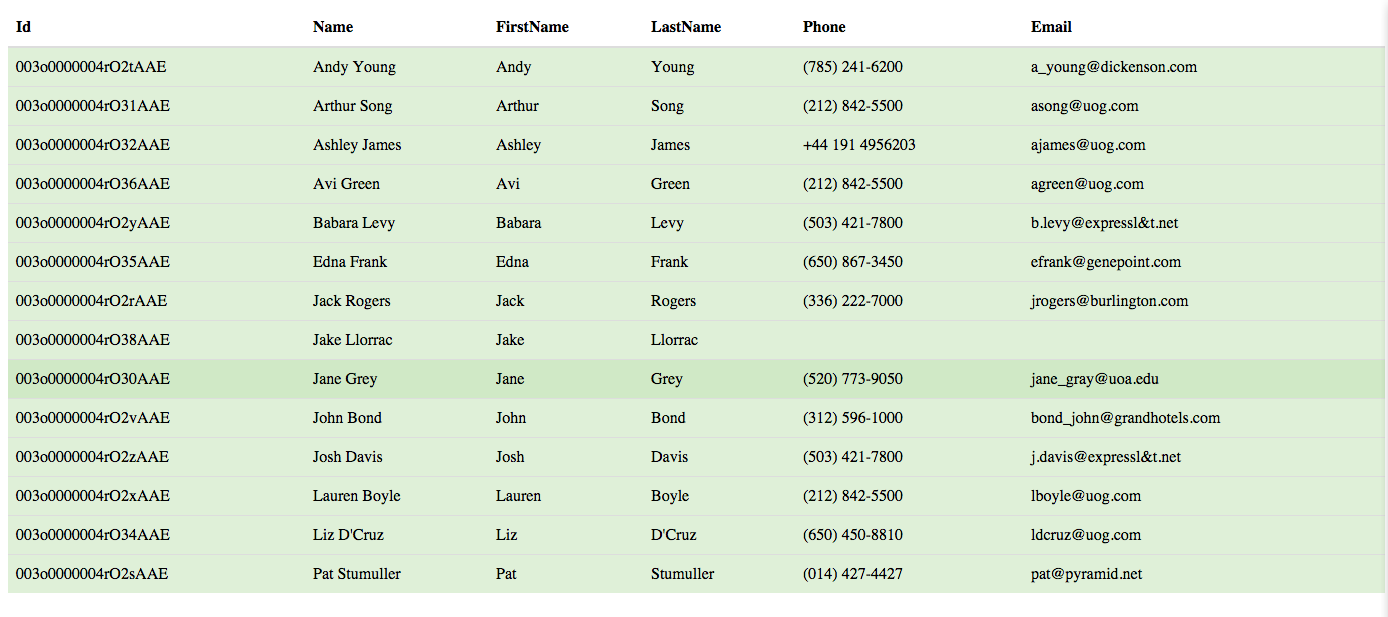Select Ashley James's phone number +44 191 4956203
The image size is (1388, 617).
859,145
